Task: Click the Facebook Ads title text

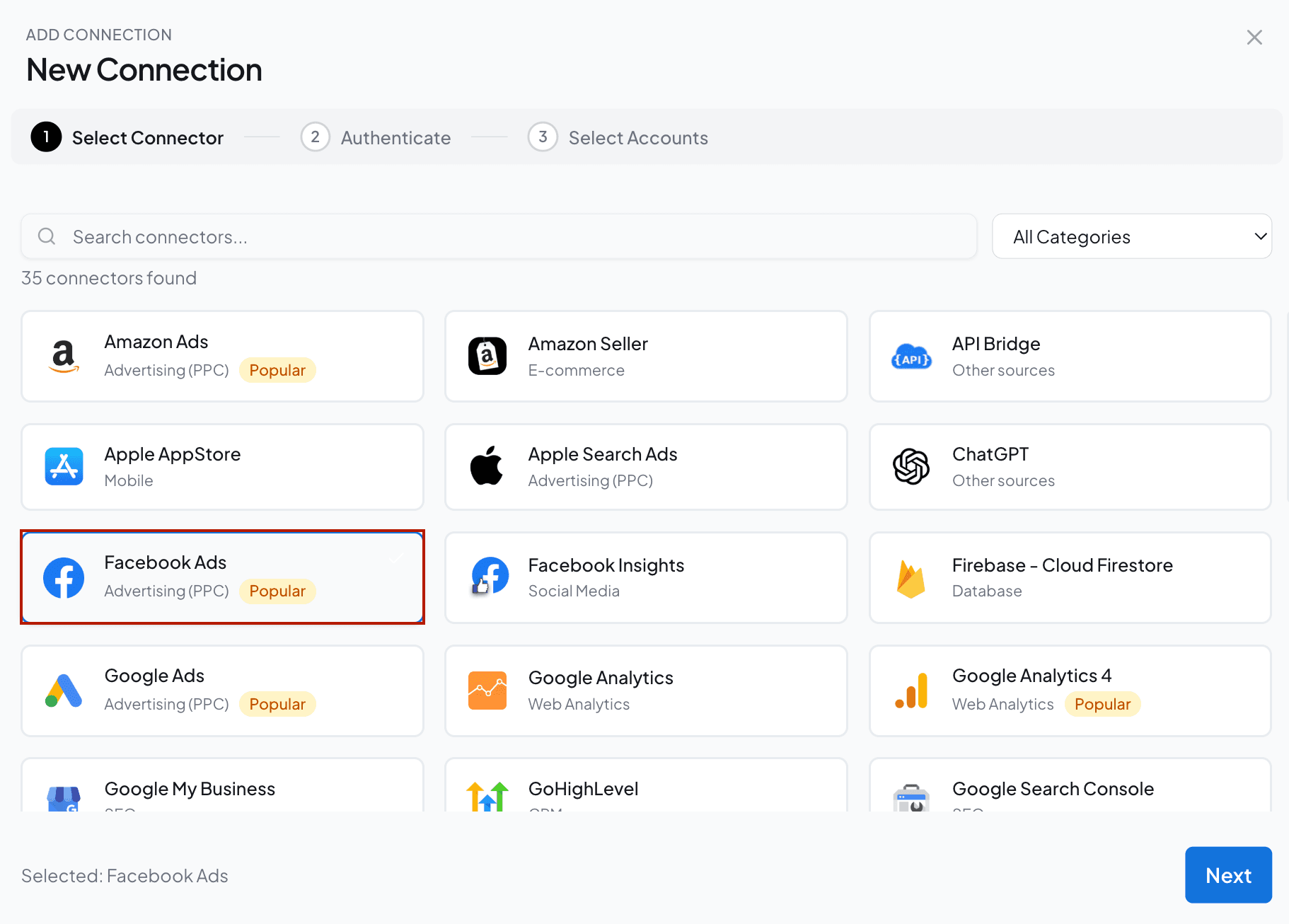Action: [166, 562]
